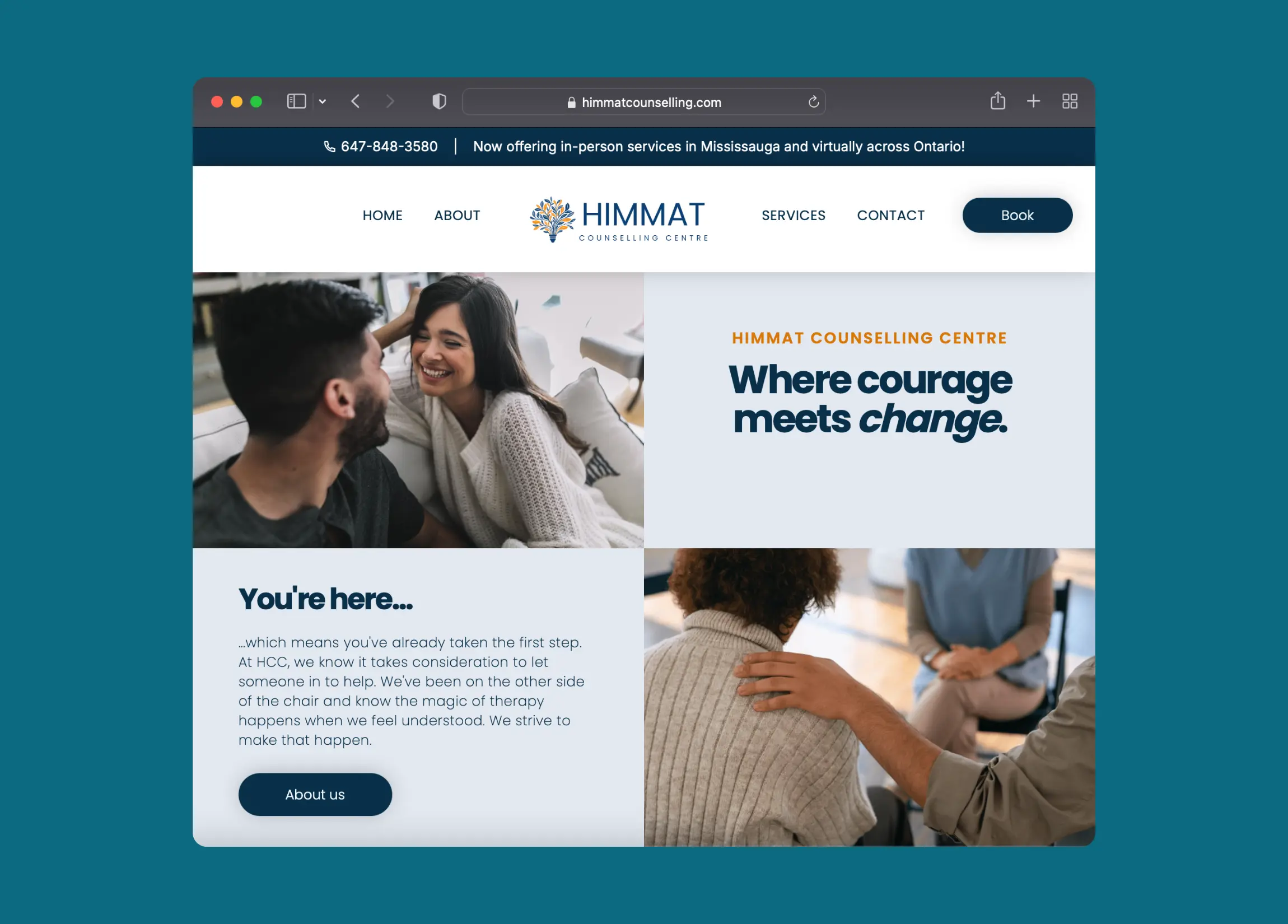Click the add new tab icon
Screen dimensions: 1288x924
(1032, 101)
